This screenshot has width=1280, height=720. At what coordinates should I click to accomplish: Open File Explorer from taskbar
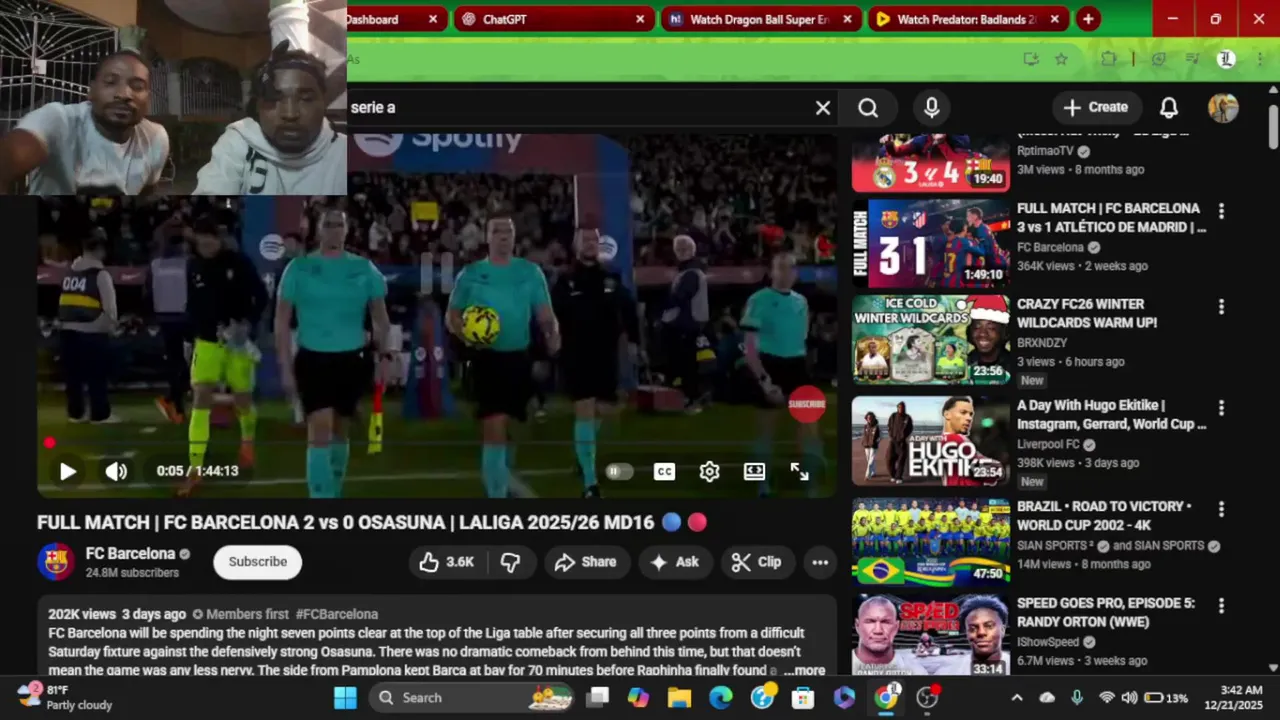coord(679,698)
